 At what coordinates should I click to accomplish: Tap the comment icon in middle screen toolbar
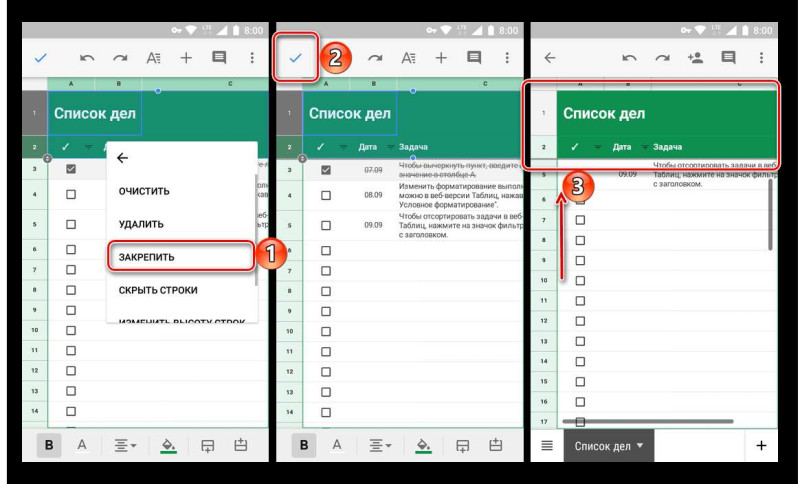(474, 58)
